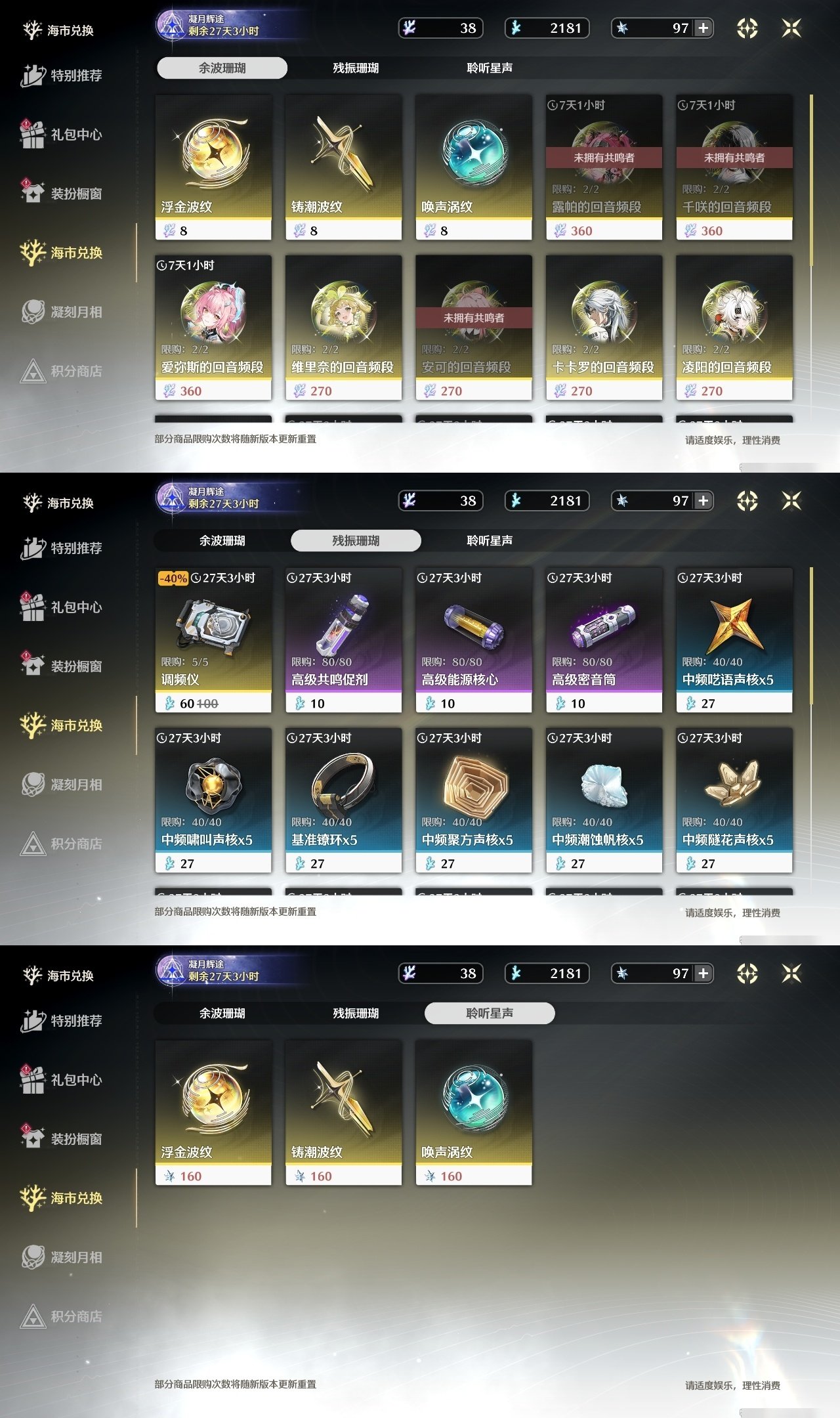840x1418 pixels.
Task: Open the 高级密音筒 purple tube item
Action: click(x=604, y=640)
